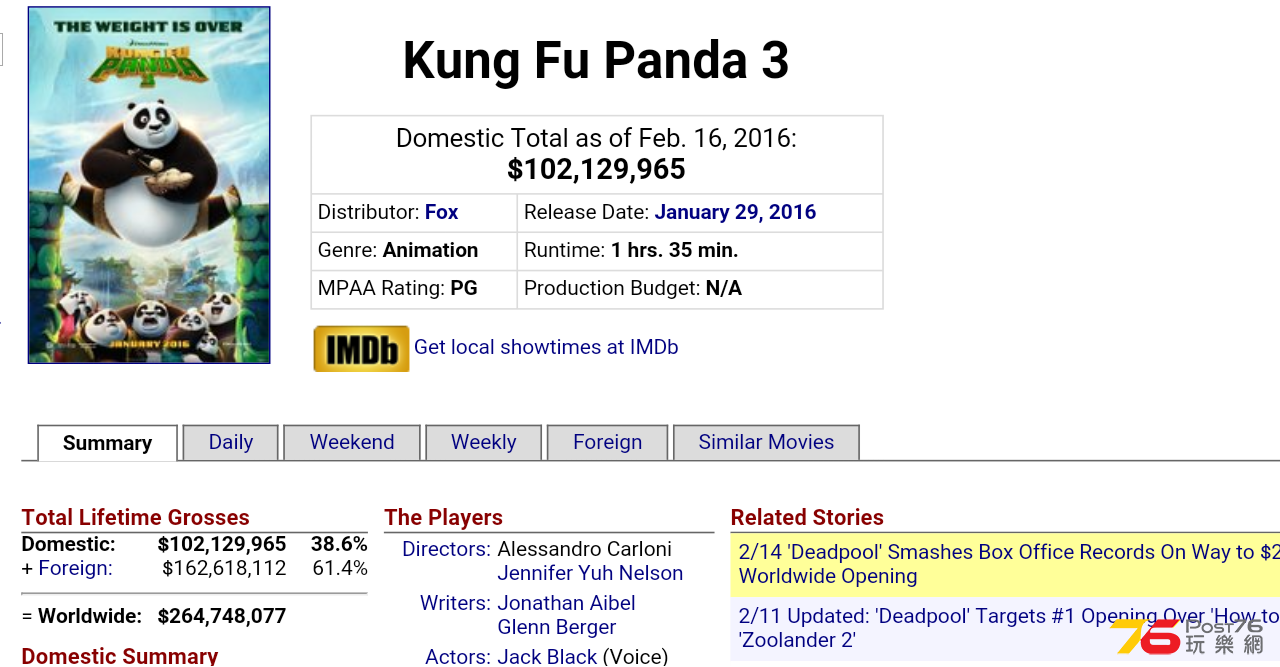Open Jack Black actor link
1280x667 pixels.
[547, 656]
